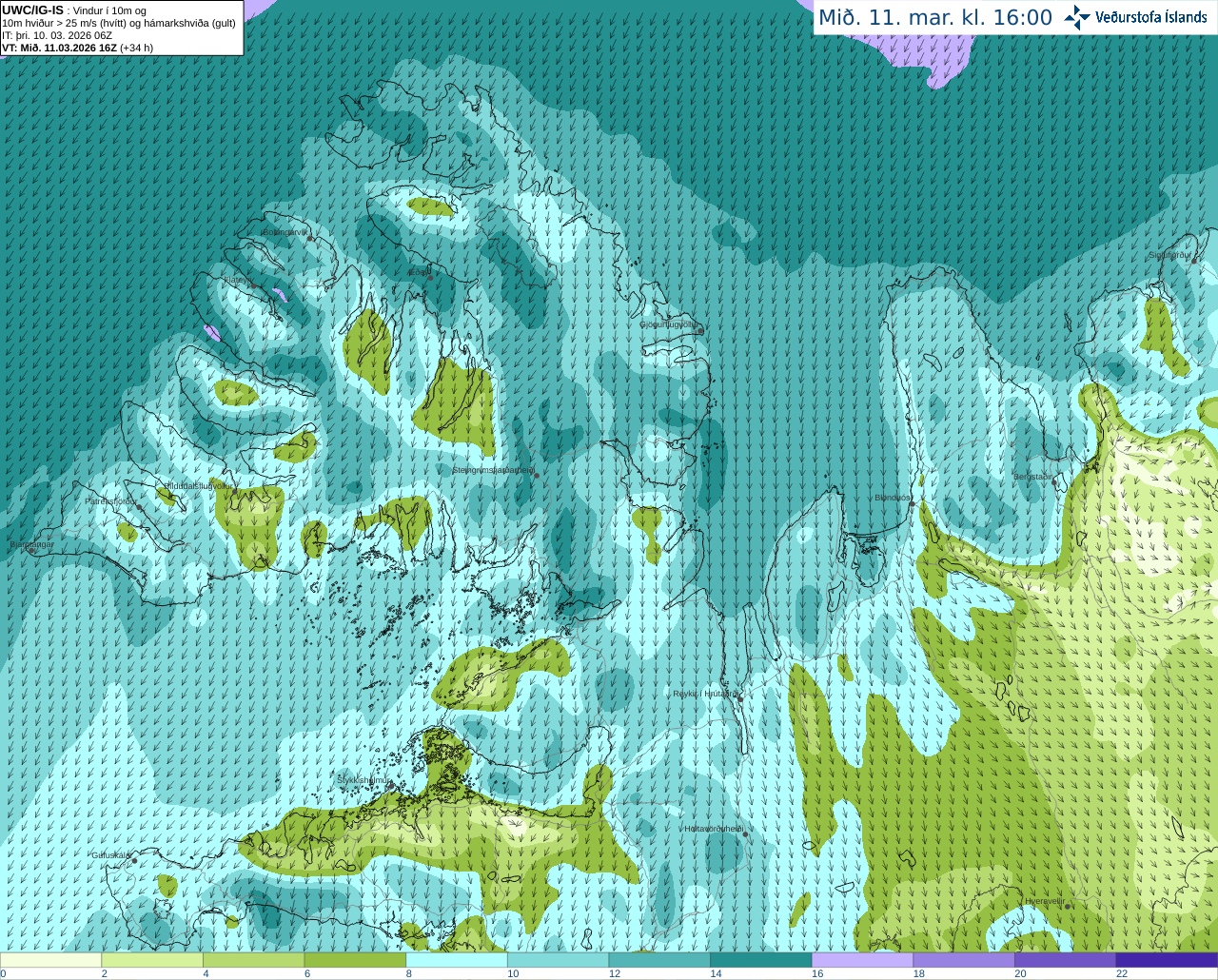The image size is (1218, 980).
Task: Click the 2–4 m/s light green legend swatch
Action: click(x=152, y=960)
